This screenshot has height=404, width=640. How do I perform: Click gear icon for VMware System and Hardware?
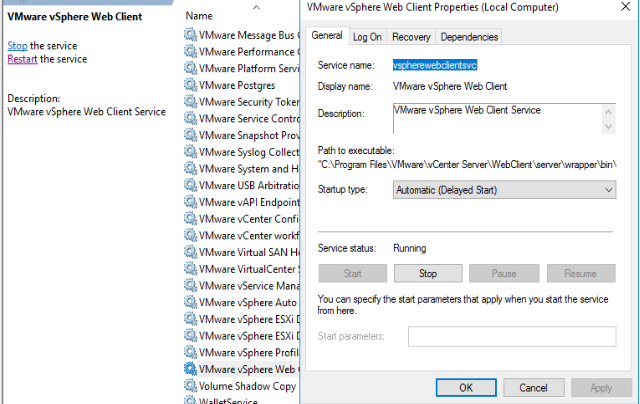coord(190,169)
